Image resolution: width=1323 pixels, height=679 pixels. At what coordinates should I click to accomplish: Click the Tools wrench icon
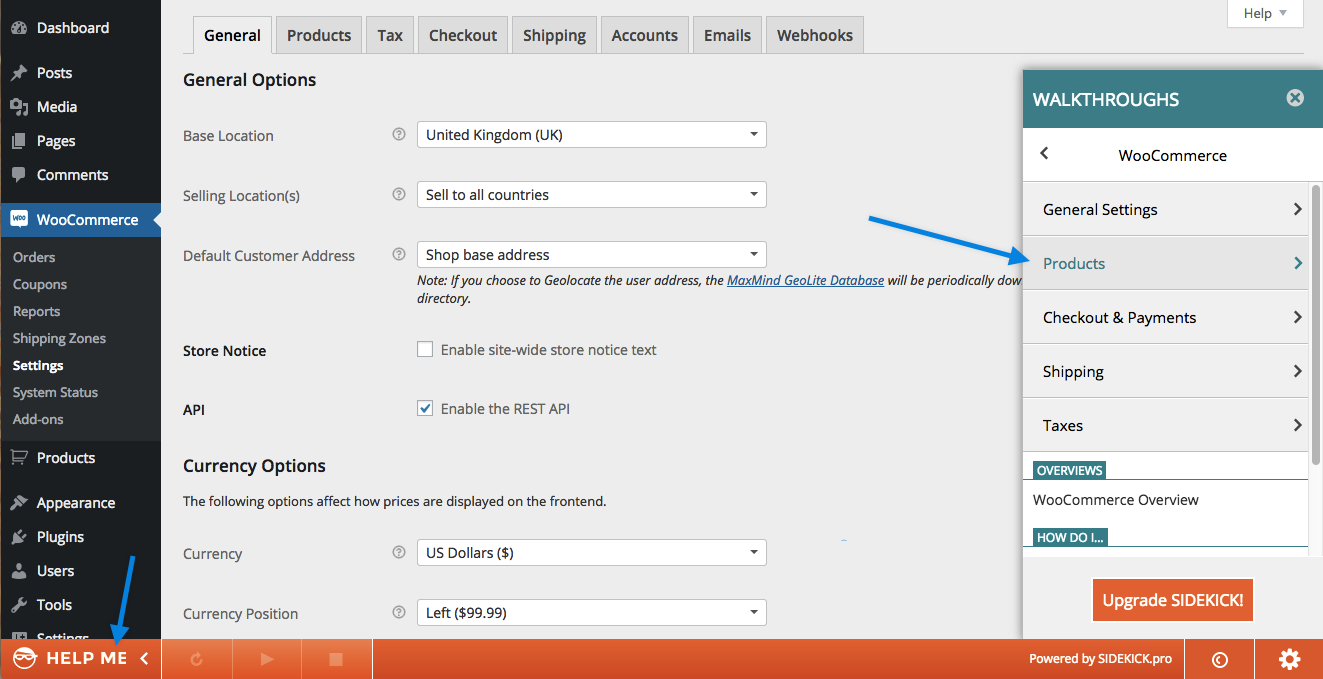[x=19, y=605]
